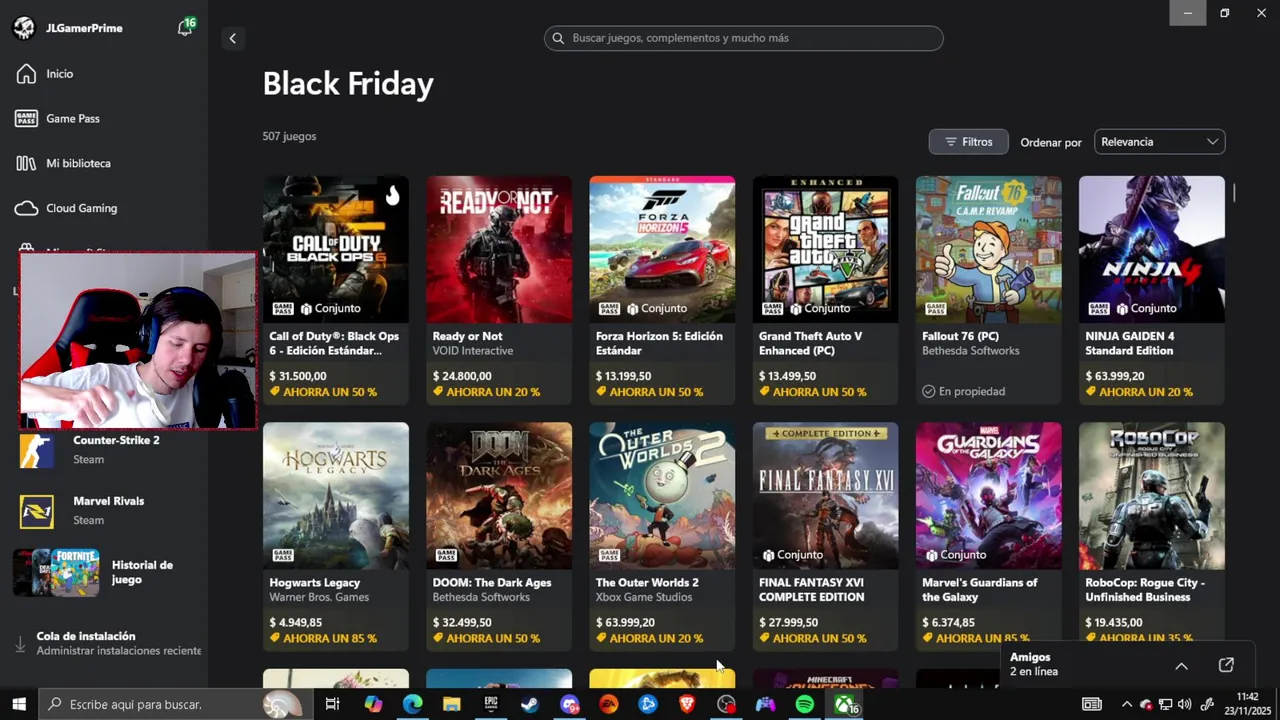This screenshot has width=1280, height=720.
Task: Open the Hogwarts Legacy game tile
Action: click(335, 496)
